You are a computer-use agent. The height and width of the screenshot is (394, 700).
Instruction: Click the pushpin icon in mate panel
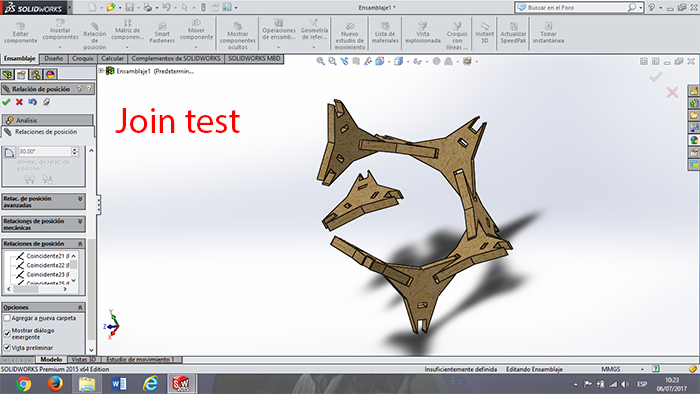(x=46, y=102)
